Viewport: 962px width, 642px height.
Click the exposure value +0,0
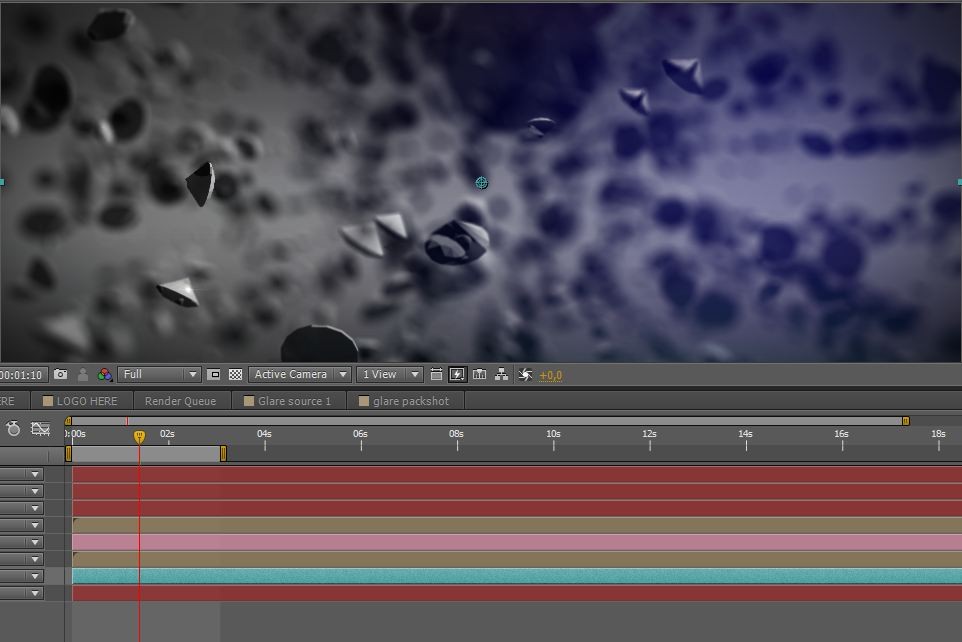tap(550, 375)
